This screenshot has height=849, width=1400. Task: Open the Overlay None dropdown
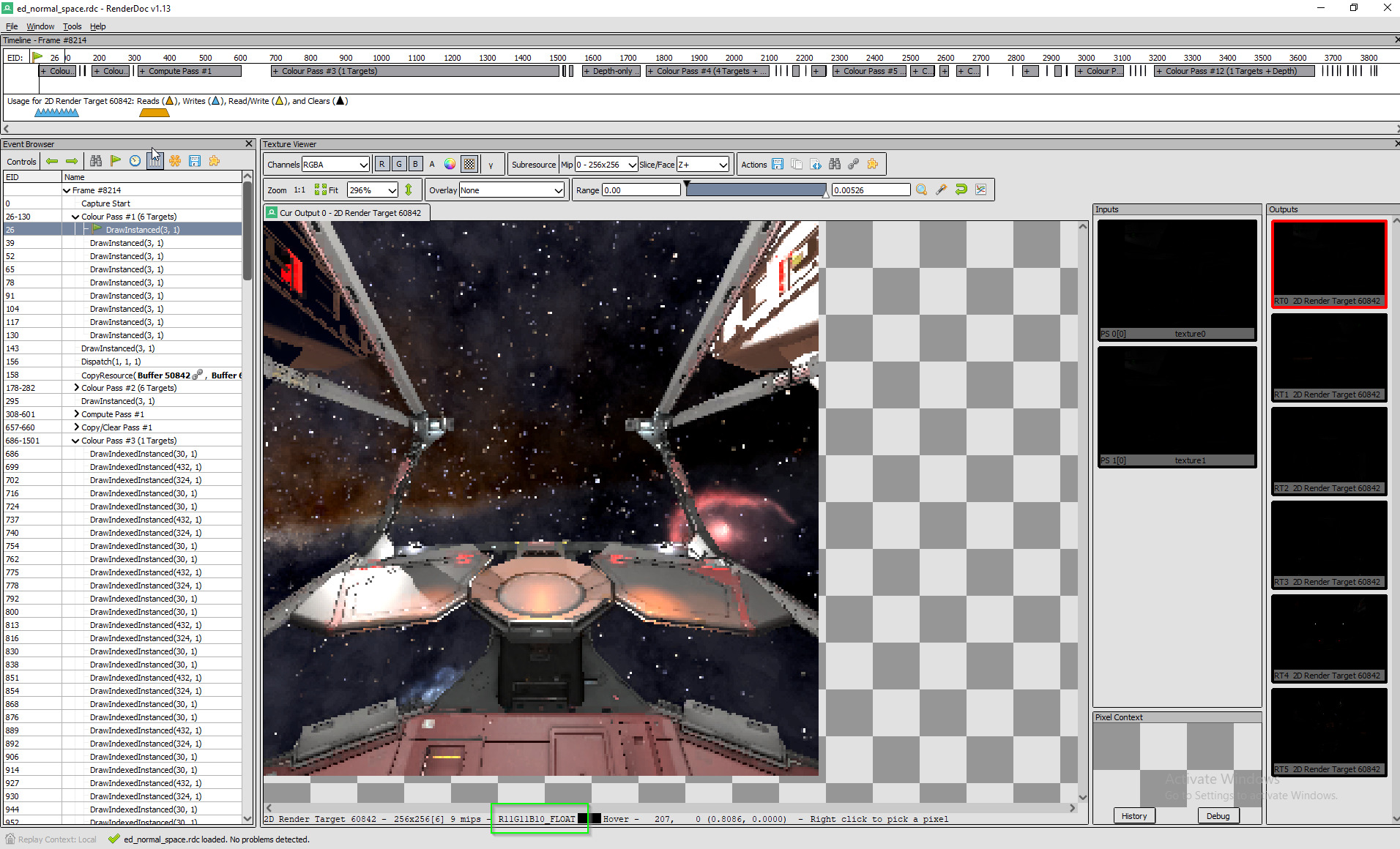[512, 190]
